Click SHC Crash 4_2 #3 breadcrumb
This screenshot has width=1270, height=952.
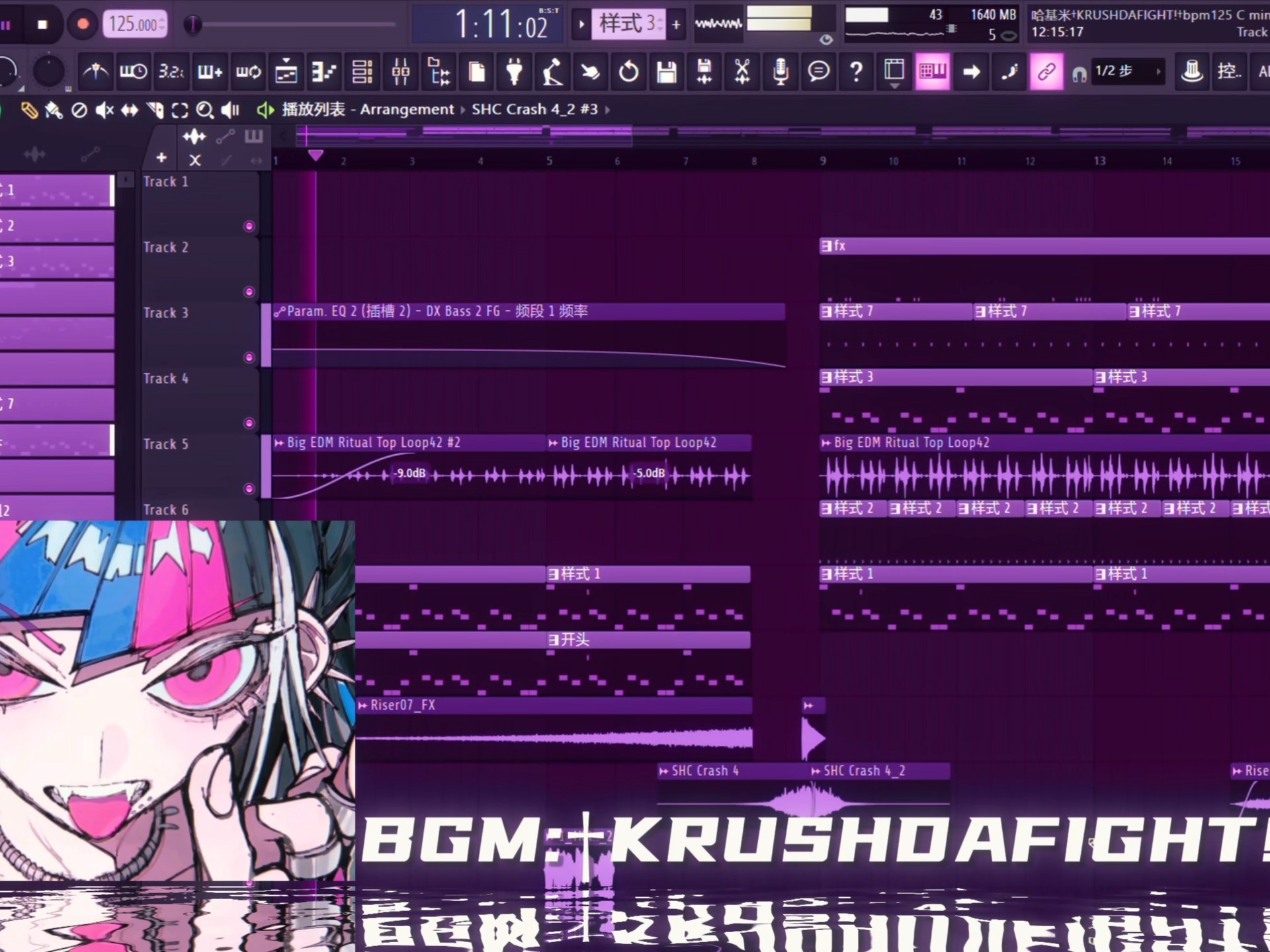point(534,109)
